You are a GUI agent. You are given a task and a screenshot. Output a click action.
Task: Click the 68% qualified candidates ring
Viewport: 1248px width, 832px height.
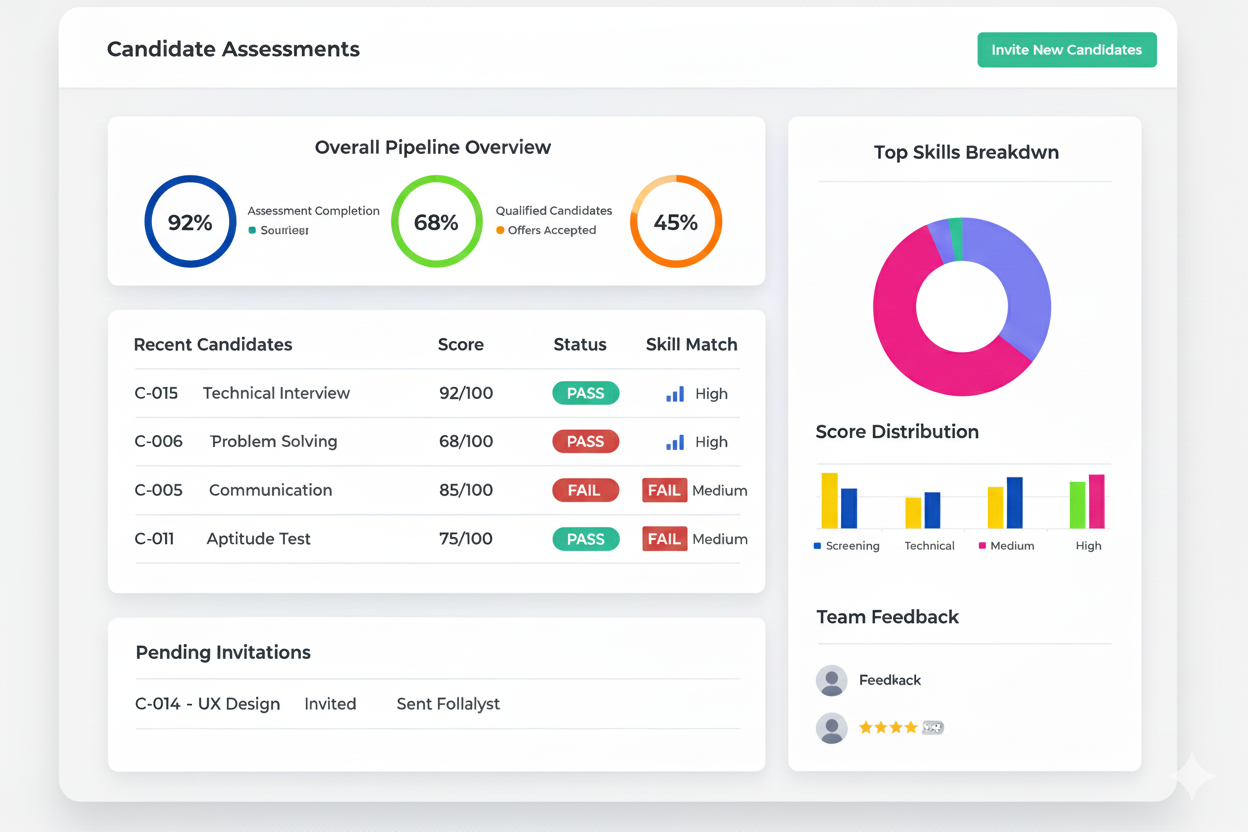coord(436,222)
